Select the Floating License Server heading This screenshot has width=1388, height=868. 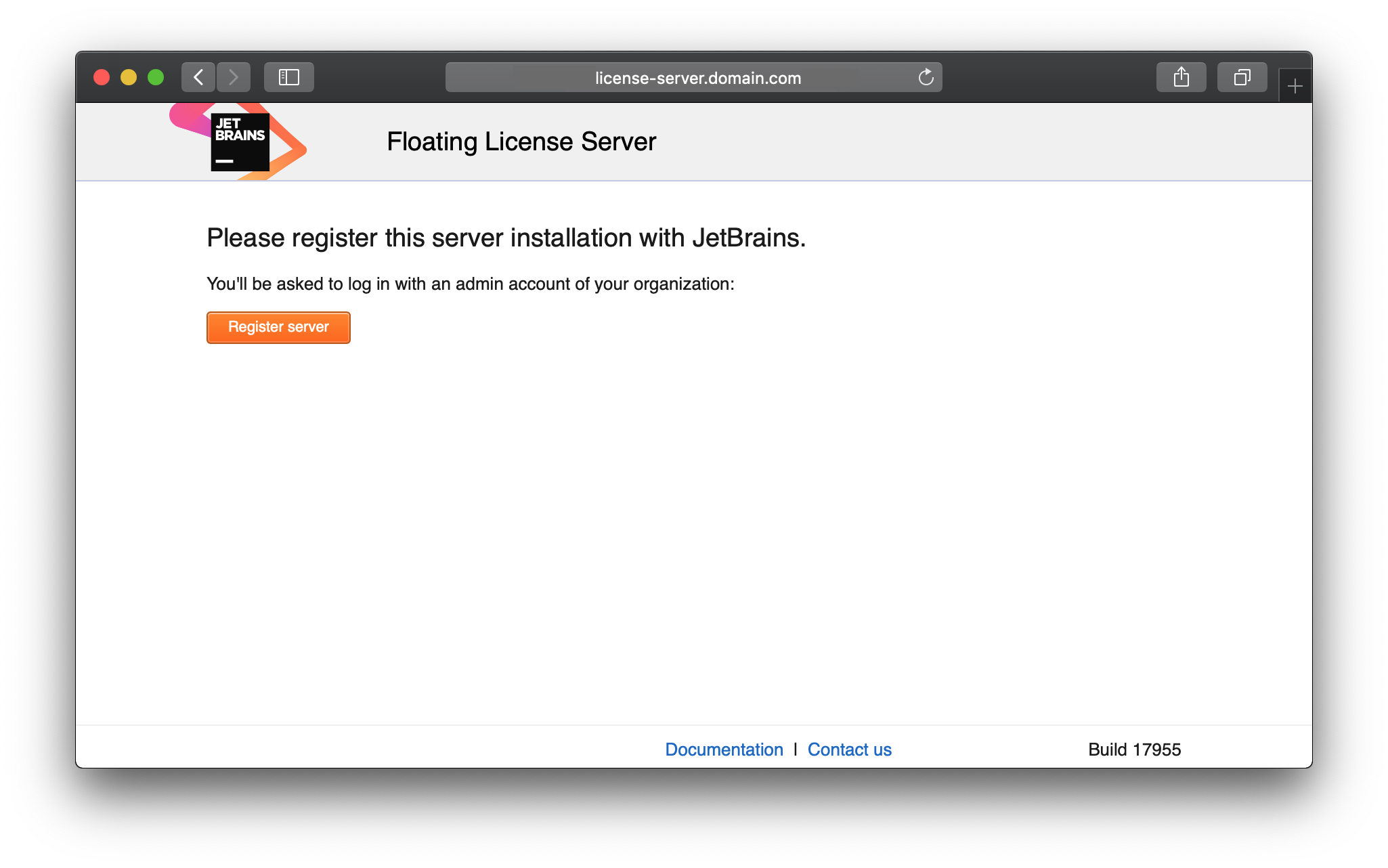522,140
